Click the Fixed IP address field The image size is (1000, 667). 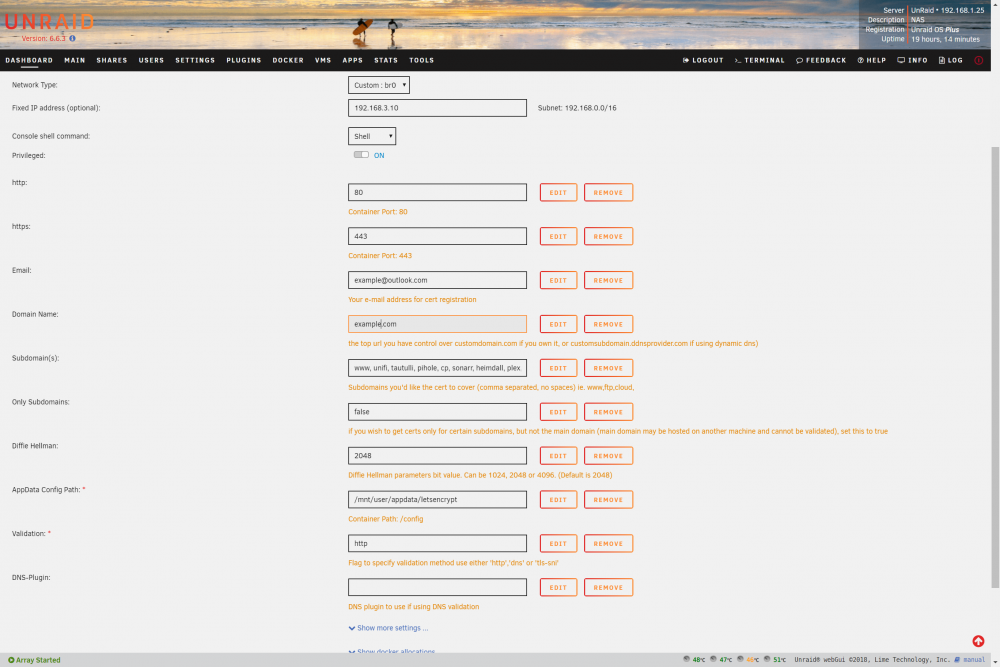438,108
